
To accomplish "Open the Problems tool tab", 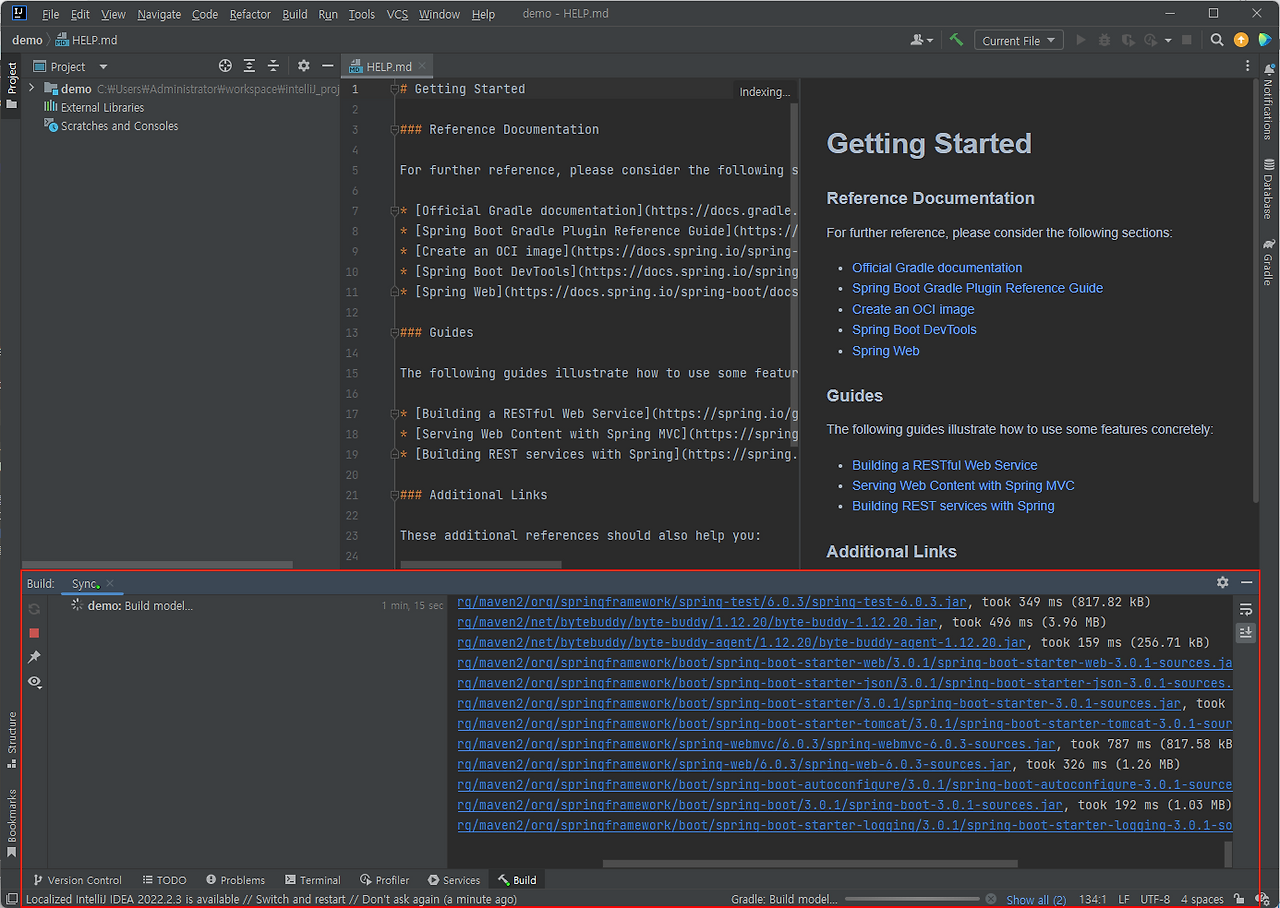I will point(235,880).
